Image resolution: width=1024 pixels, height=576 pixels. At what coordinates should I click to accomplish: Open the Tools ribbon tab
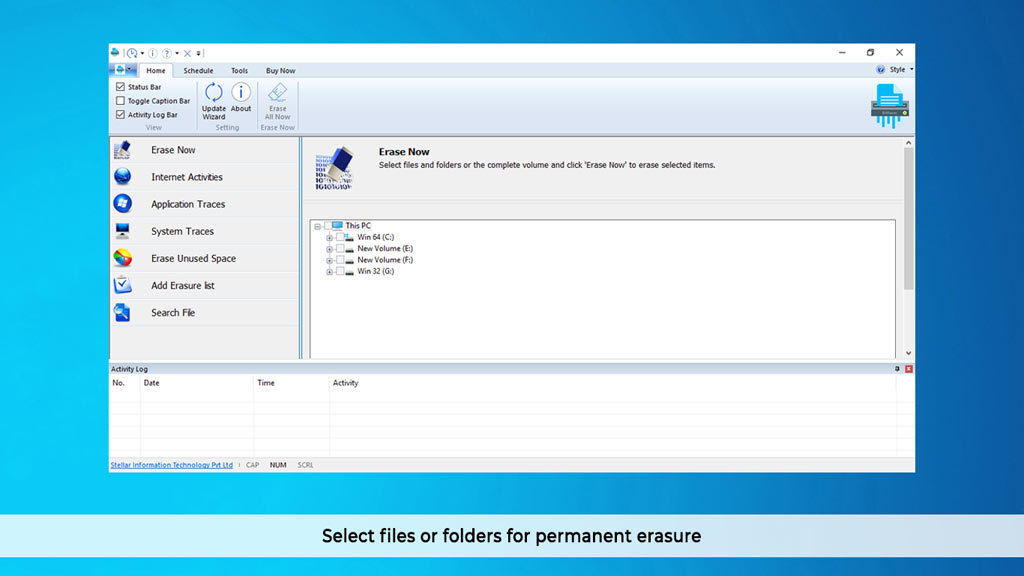click(239, 71)
